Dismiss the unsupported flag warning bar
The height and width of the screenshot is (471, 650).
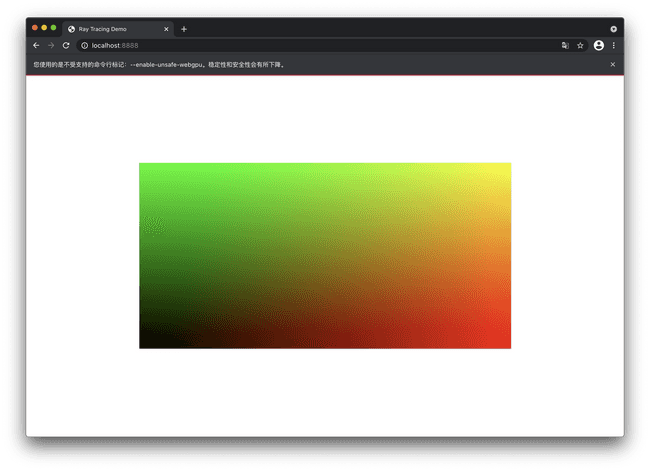[613, 65]
